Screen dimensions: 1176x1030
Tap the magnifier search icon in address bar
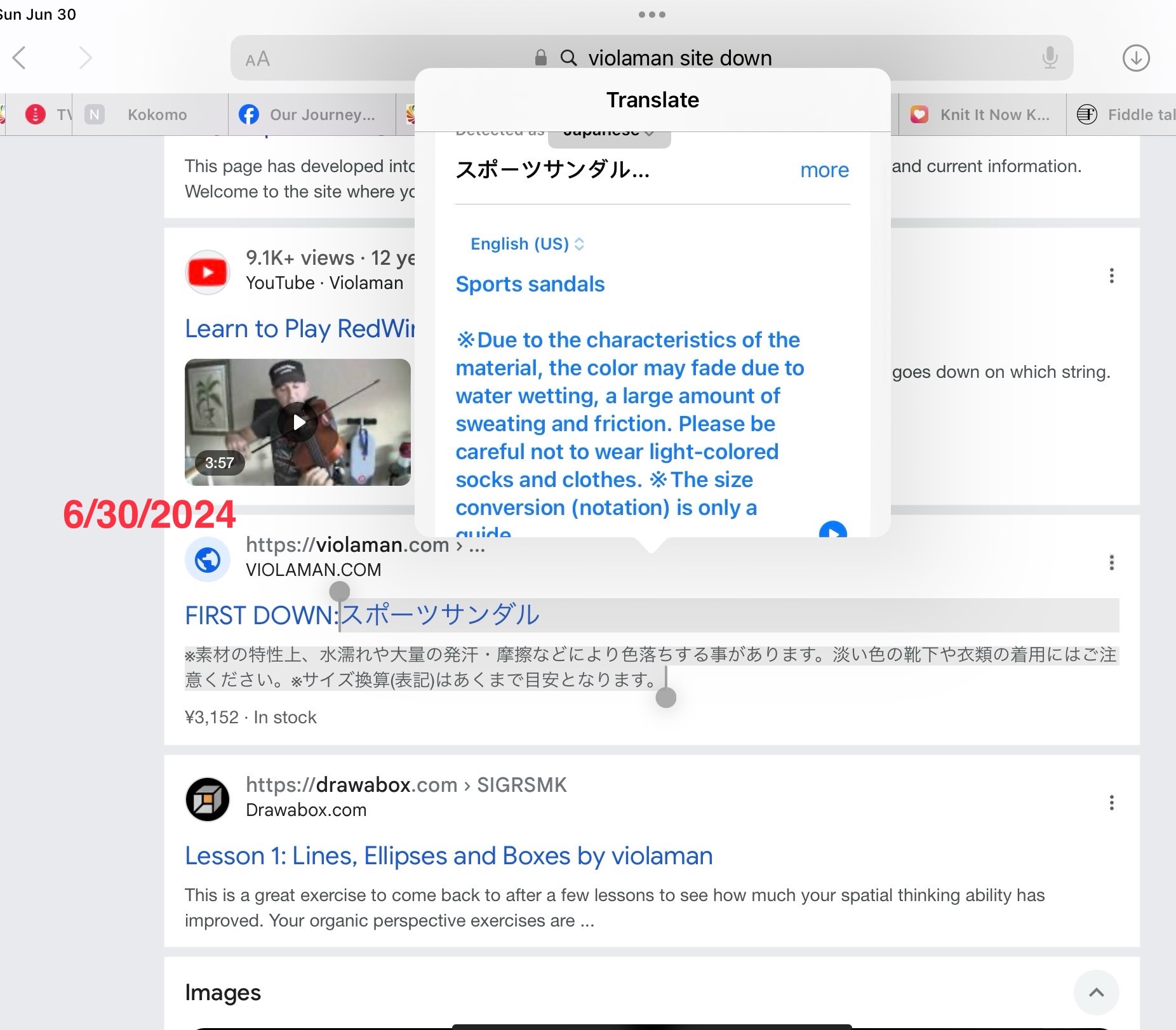568,58
